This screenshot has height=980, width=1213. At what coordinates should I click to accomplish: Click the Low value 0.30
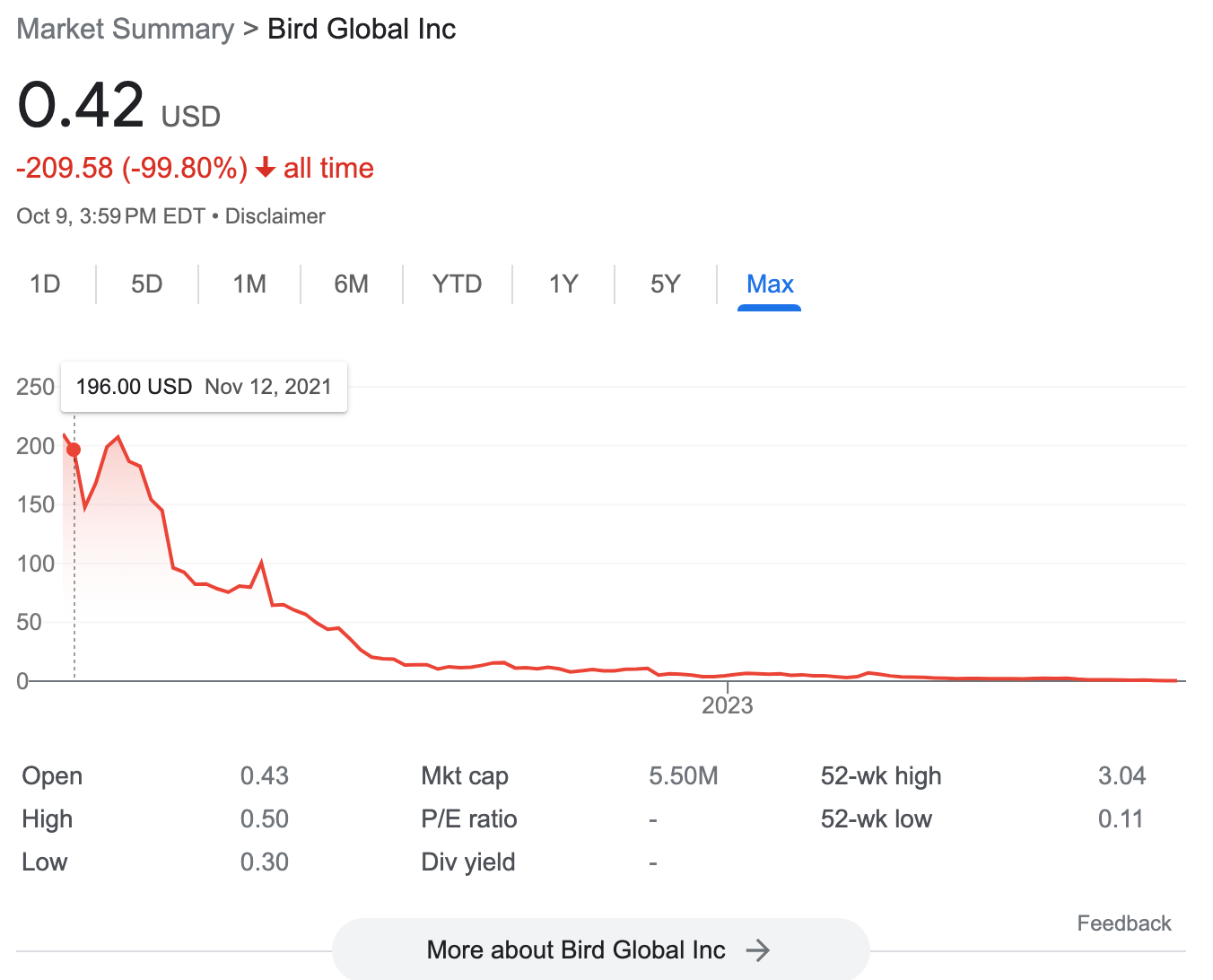(x=265, y=862)
